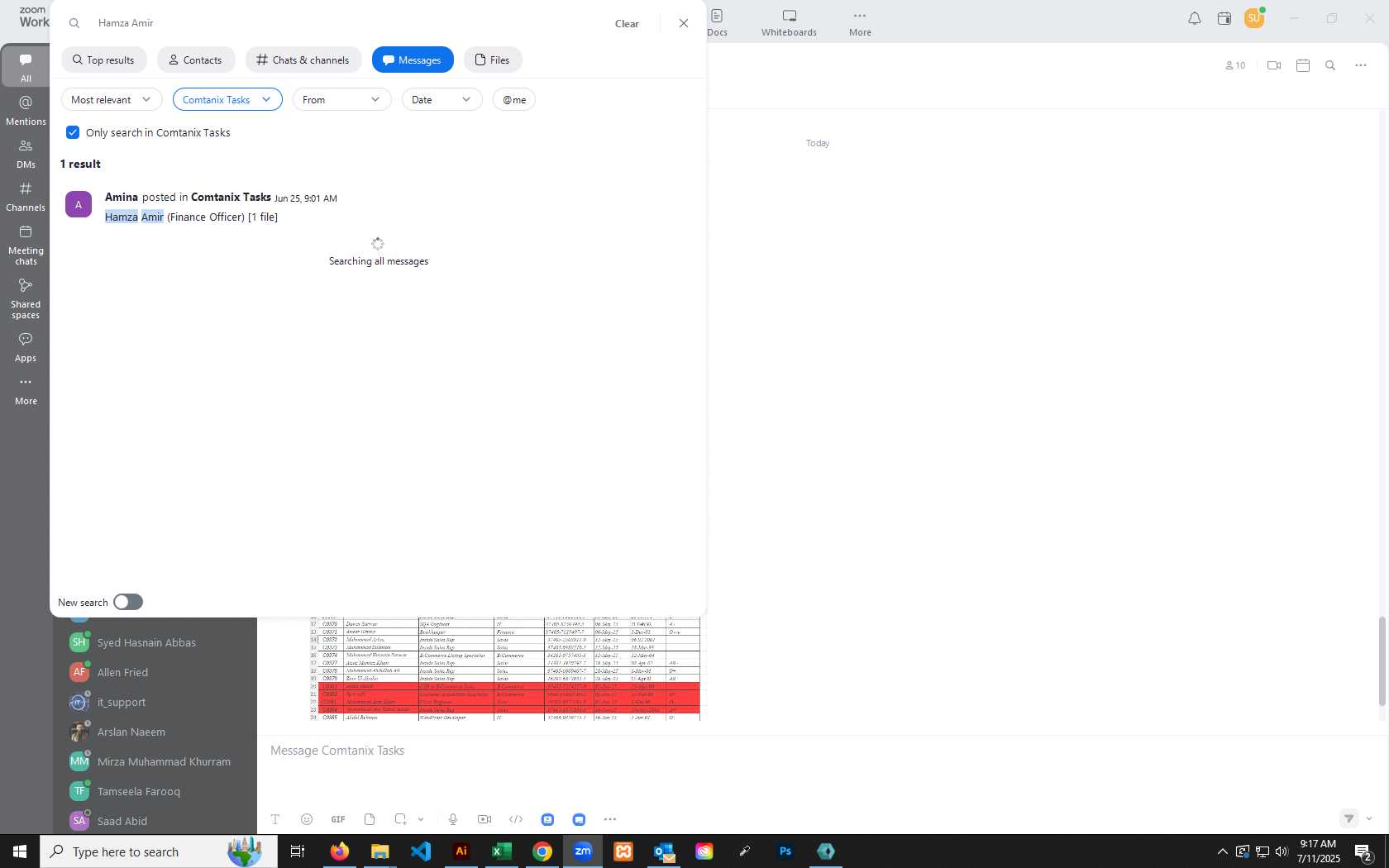Close the search panel

(x=684, y=23)
